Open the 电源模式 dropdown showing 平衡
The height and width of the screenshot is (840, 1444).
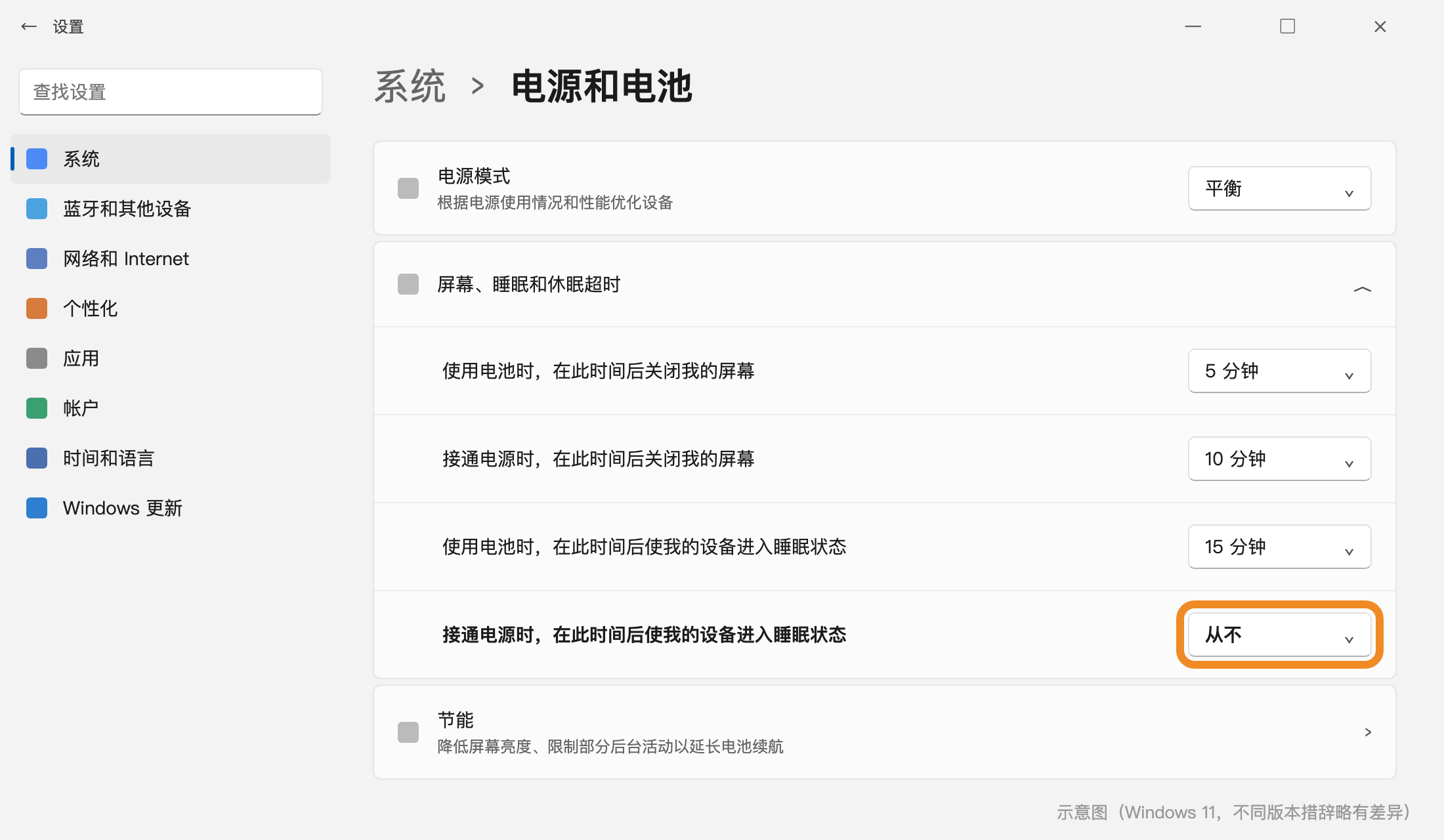click(x=1279, y=188)
